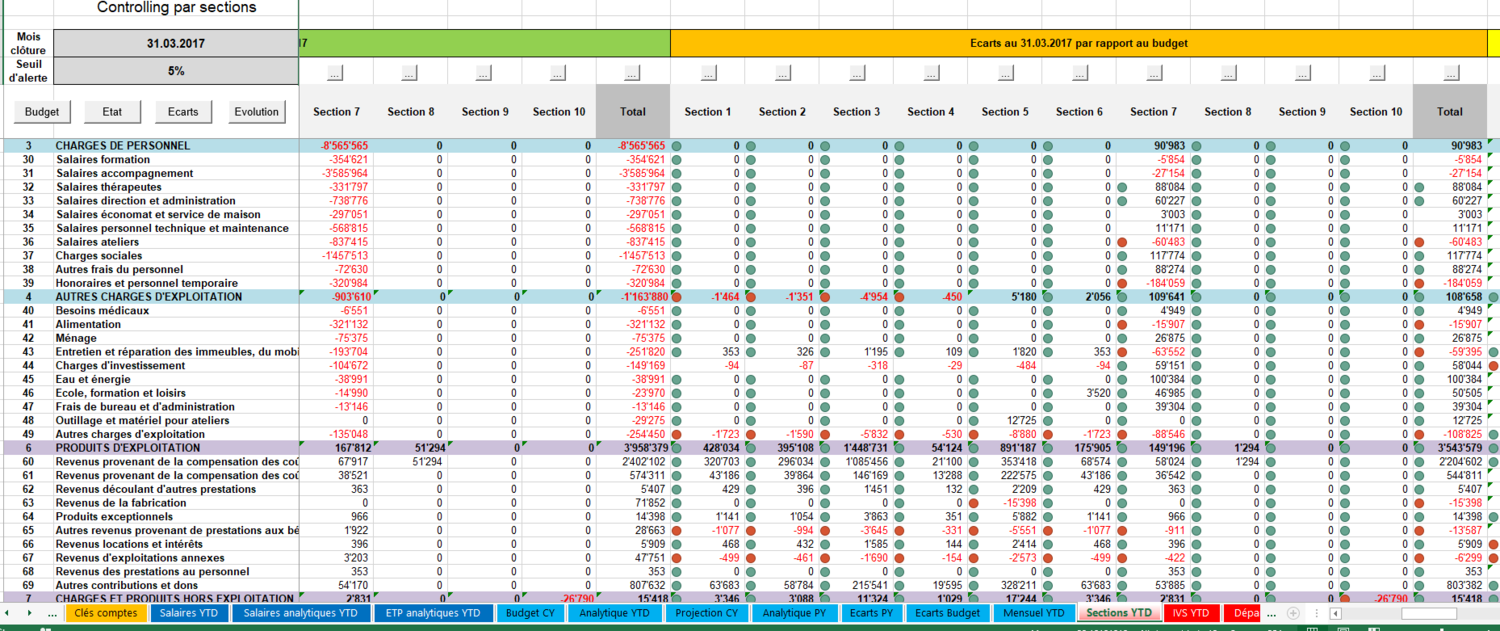Click the ... button above Section 8 in green block

410,73
